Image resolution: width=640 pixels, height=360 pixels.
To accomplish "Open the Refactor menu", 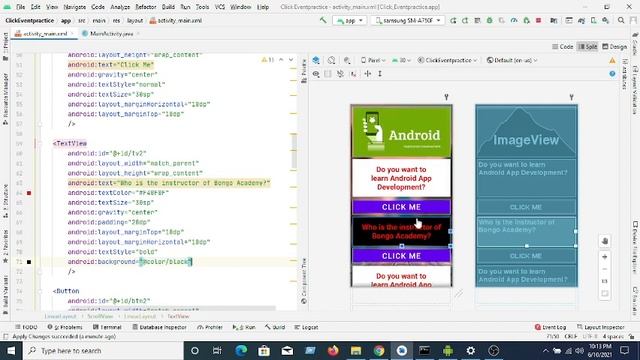I will pyautogui.click(x=145, y=7).
